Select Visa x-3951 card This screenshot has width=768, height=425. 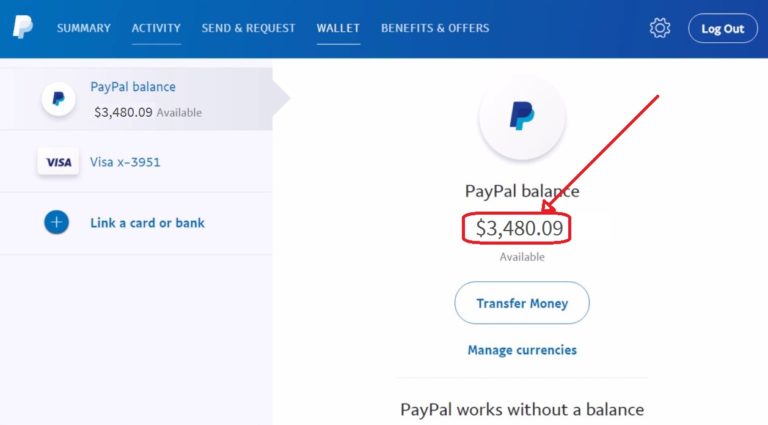click(136, 162)
